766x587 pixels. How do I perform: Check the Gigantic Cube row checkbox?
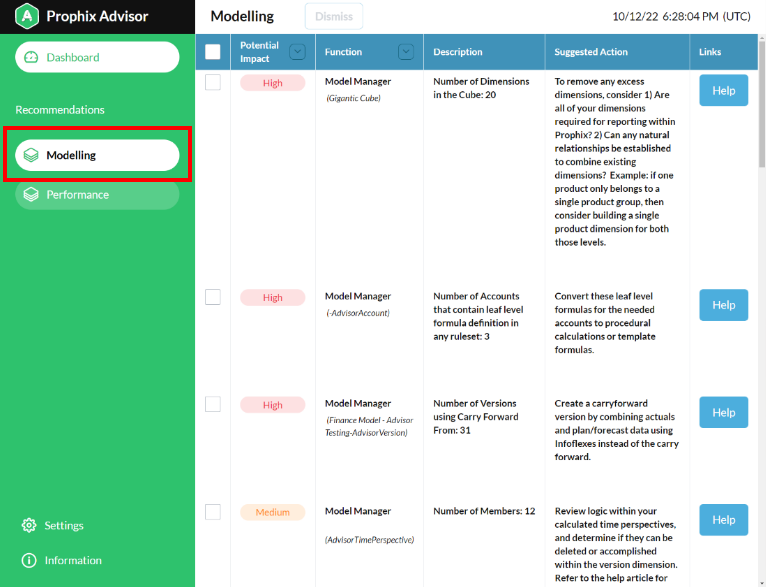213,82
